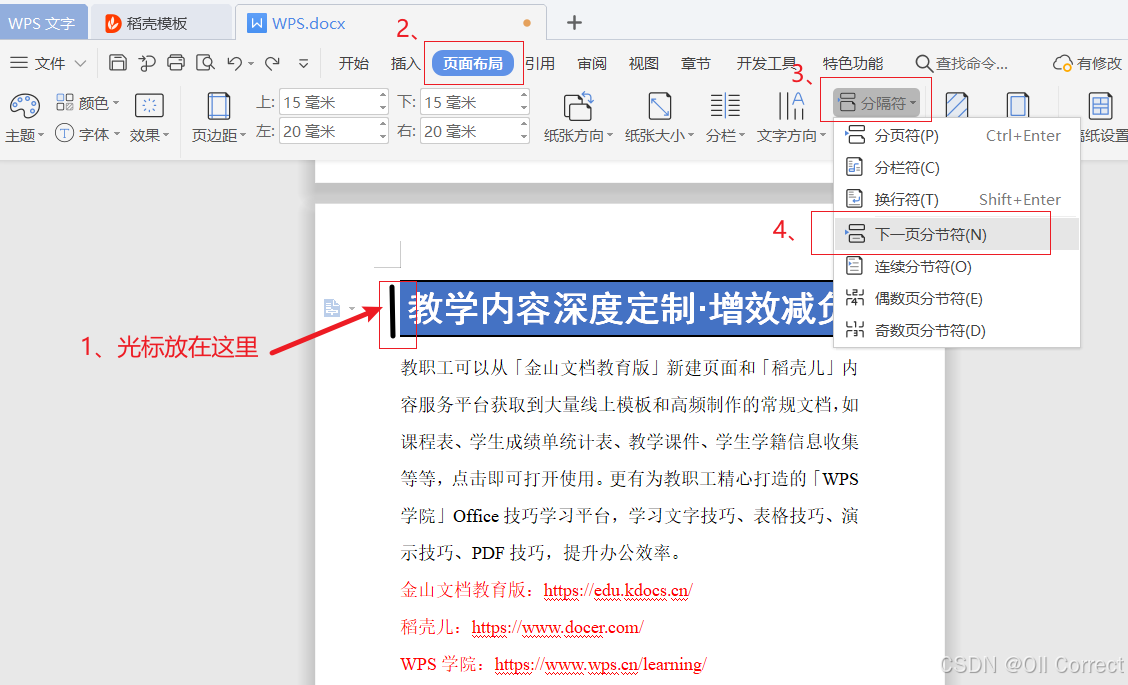1128x685 pixels.
Task: Open the www.wps.cn/learning hyperlink
Action: point(601,664)
